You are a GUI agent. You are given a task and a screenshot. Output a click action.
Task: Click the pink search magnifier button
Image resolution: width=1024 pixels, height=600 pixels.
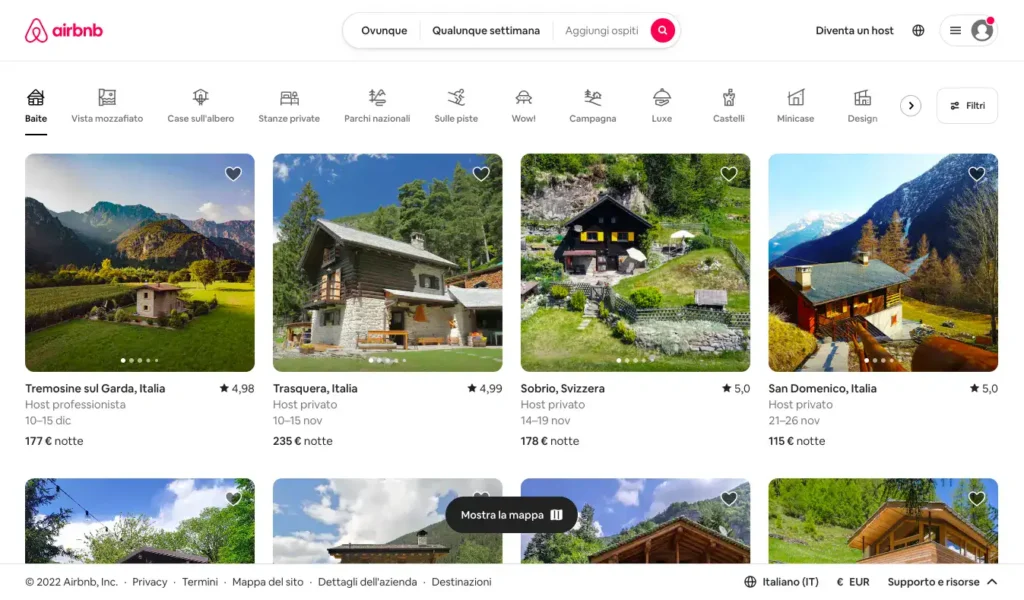(x=662, y=30)
